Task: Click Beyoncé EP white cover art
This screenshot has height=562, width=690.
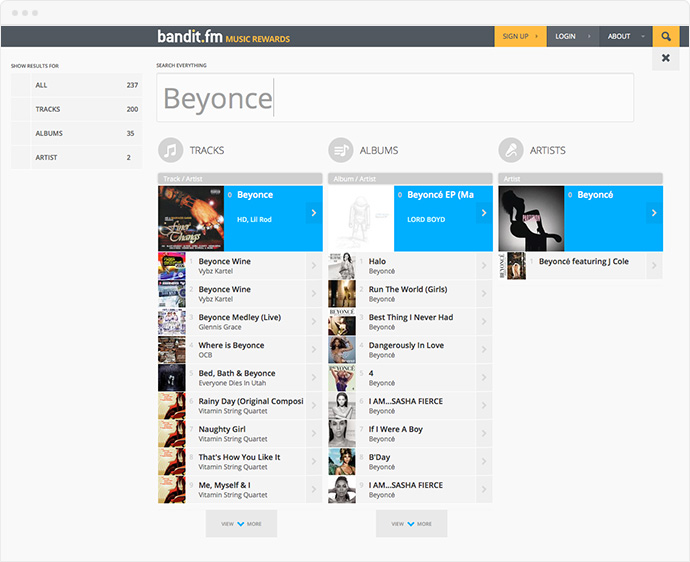Action: pyautogui.click(x=361, y=219)
